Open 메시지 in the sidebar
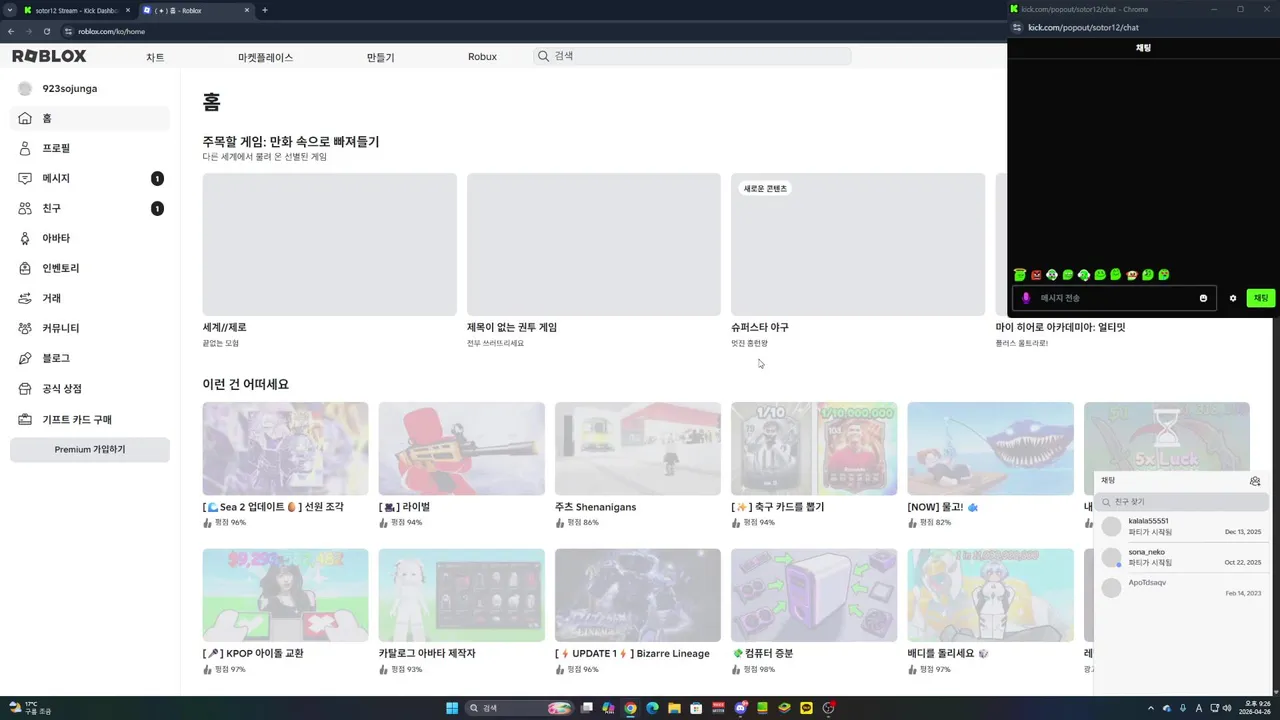The image size is (1280, 720). 90,178
